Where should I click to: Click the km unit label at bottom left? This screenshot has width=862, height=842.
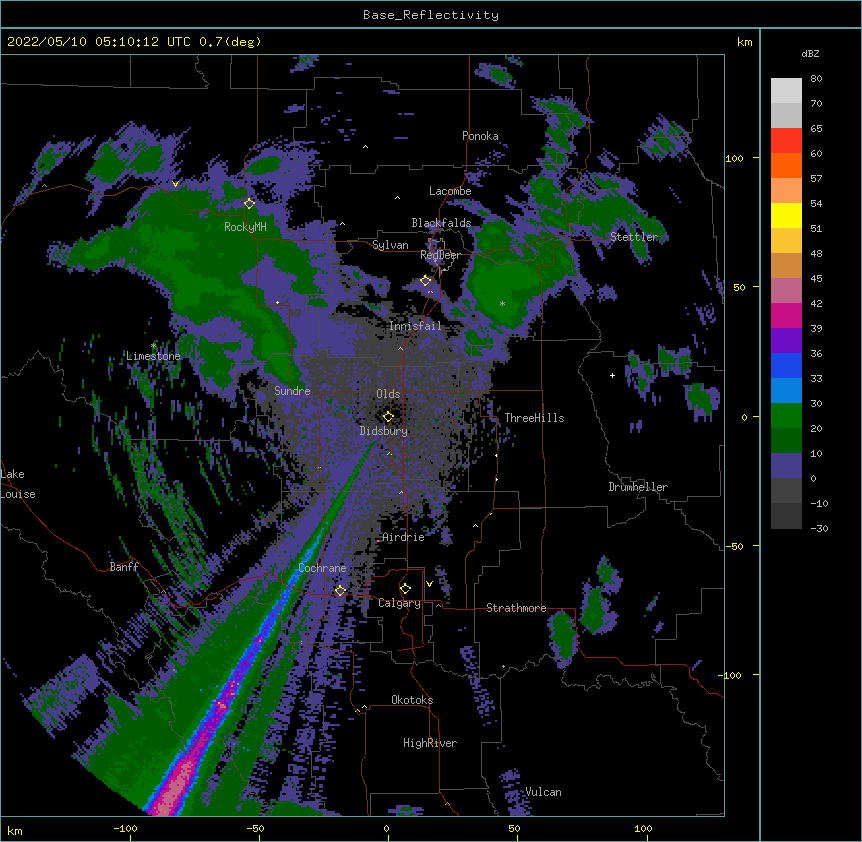click(15, 831)
